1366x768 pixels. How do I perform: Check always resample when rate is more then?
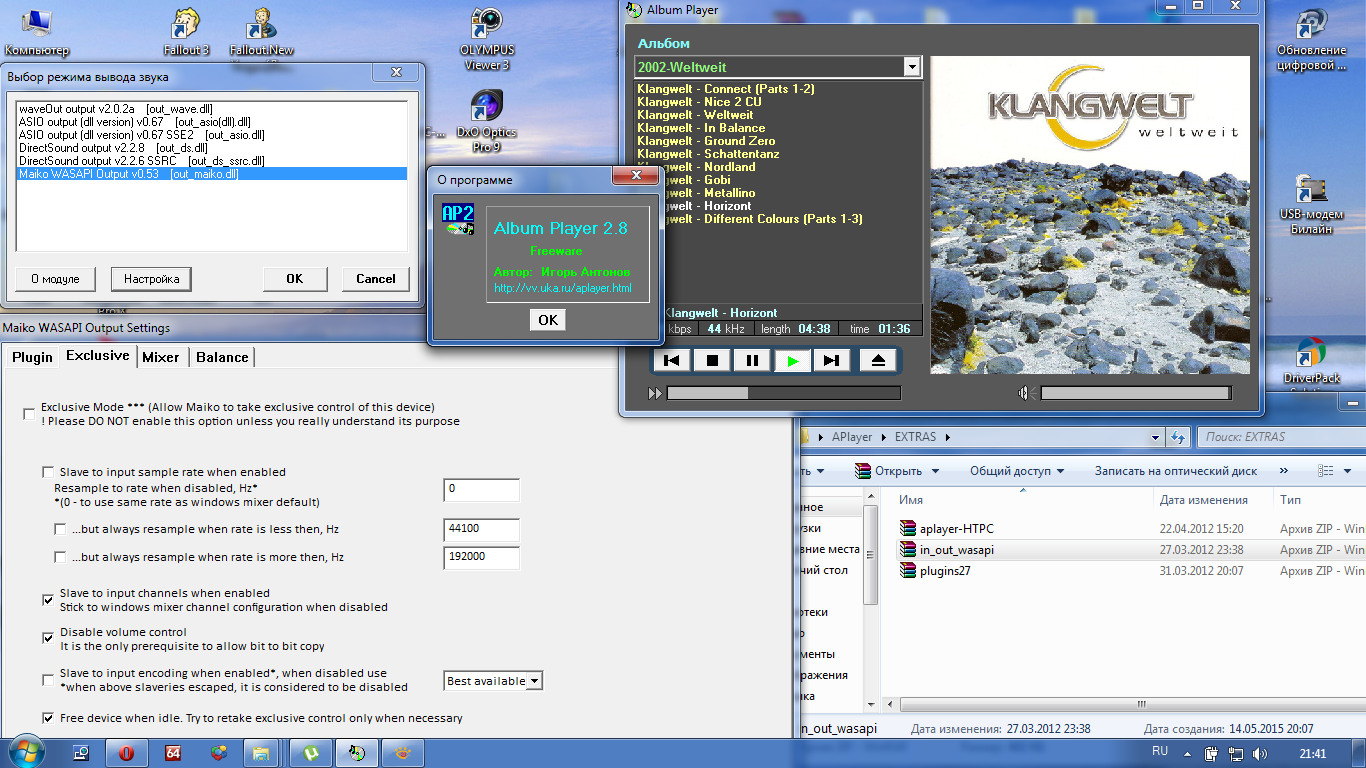click(x=60, y=557)
